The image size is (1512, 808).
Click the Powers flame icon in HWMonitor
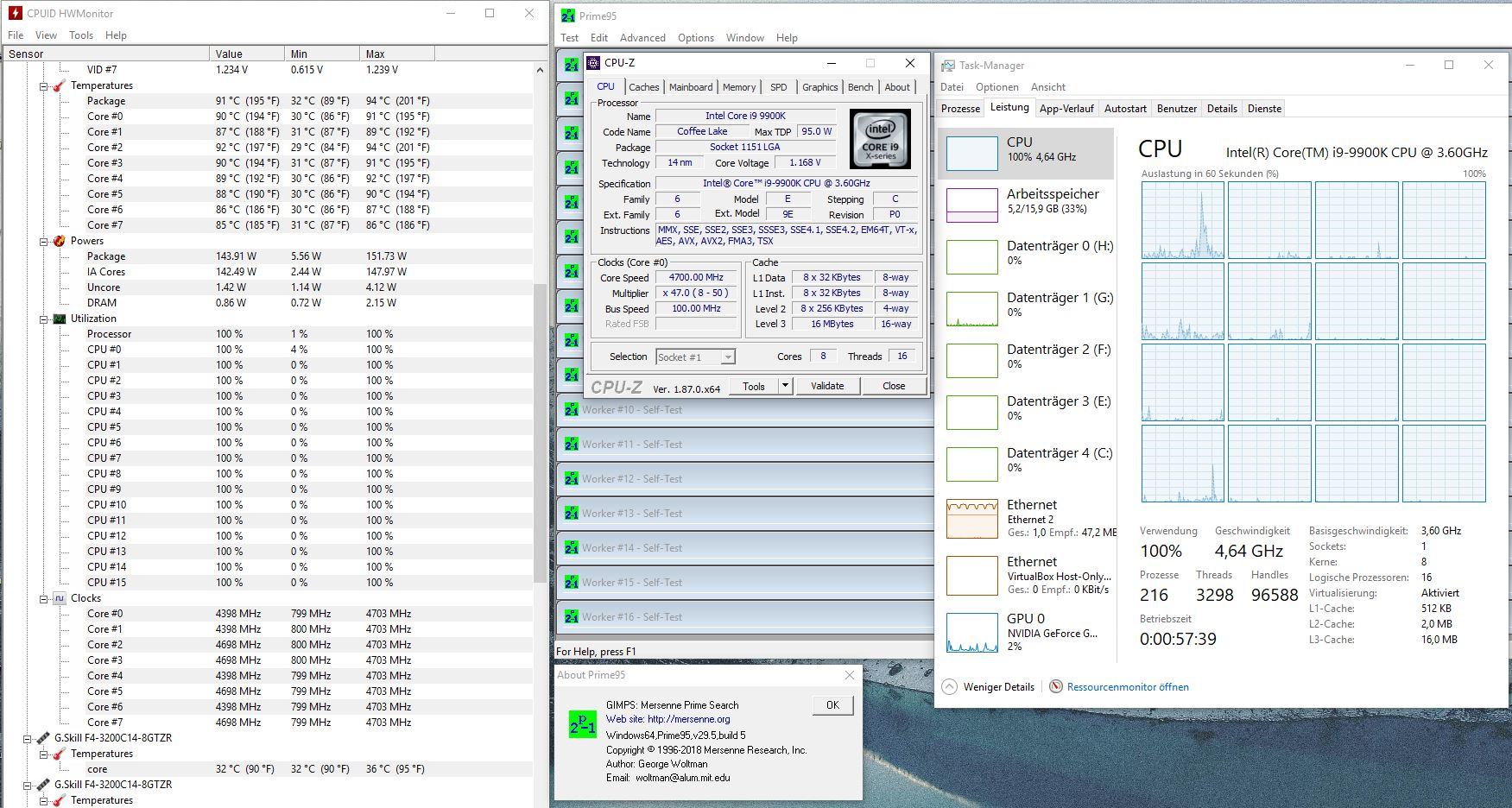[60, 241]
